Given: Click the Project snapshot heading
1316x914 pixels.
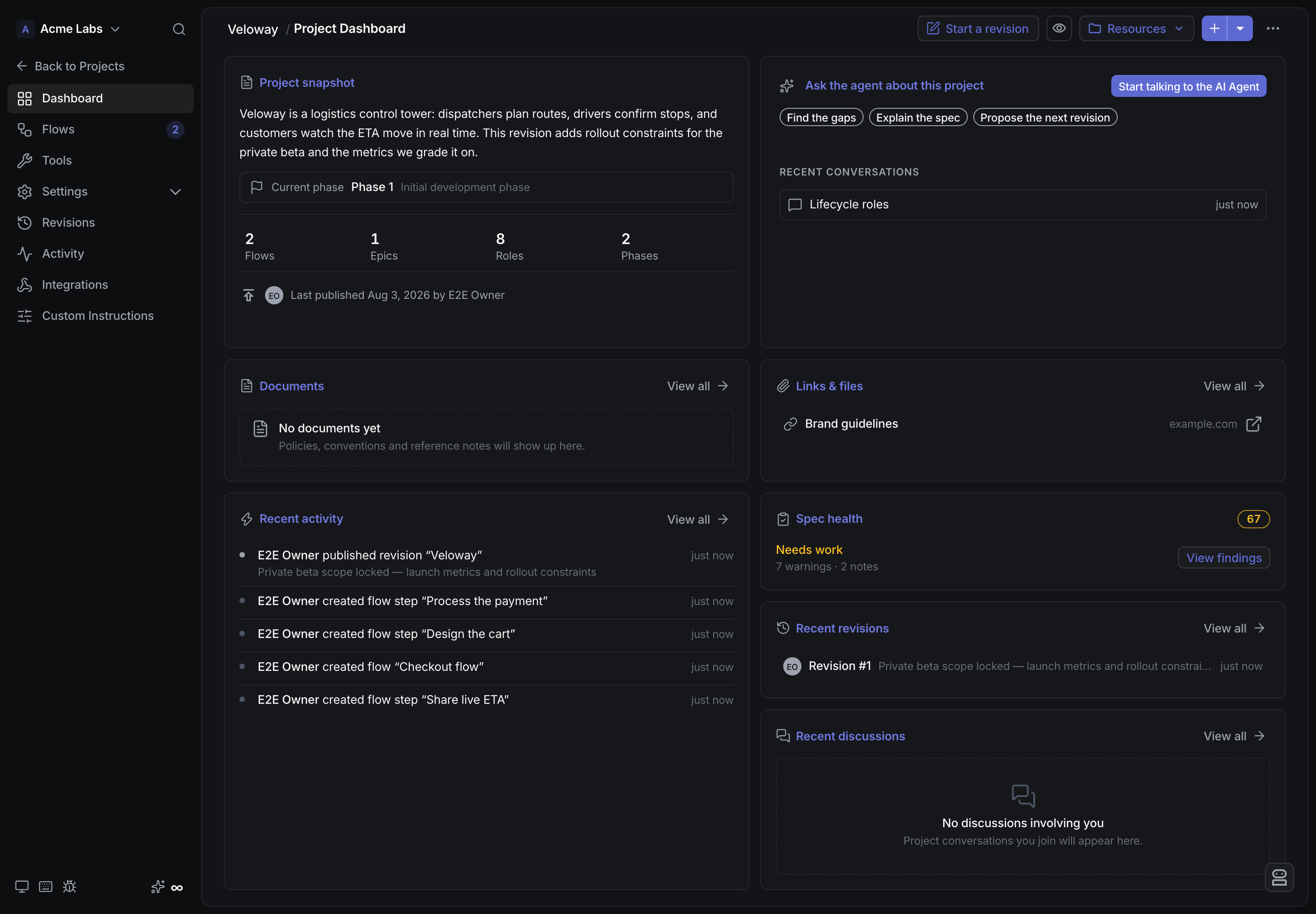Looking at the screenshot, I should (306, 82).
